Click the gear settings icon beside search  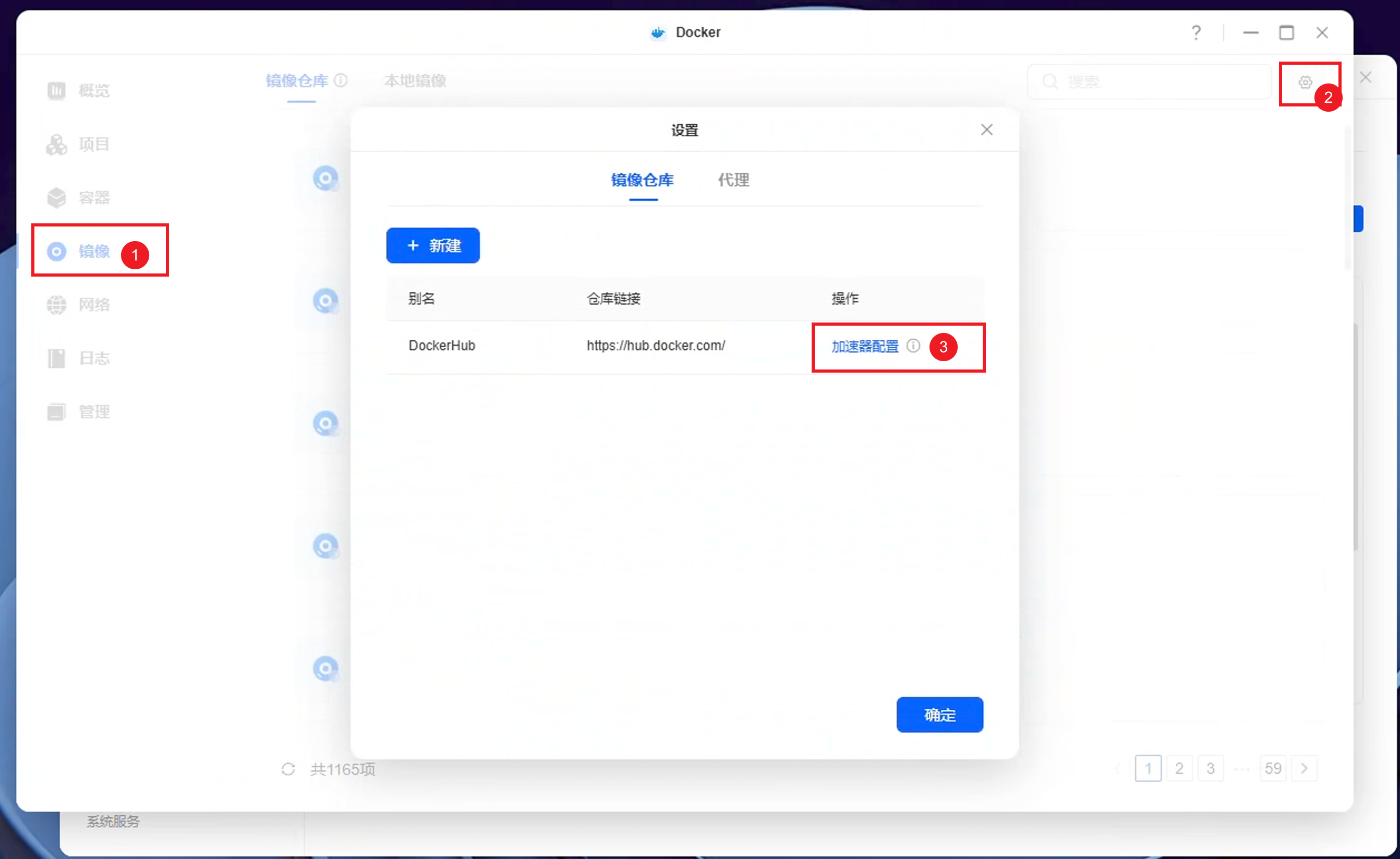(x=1305, y=82)
